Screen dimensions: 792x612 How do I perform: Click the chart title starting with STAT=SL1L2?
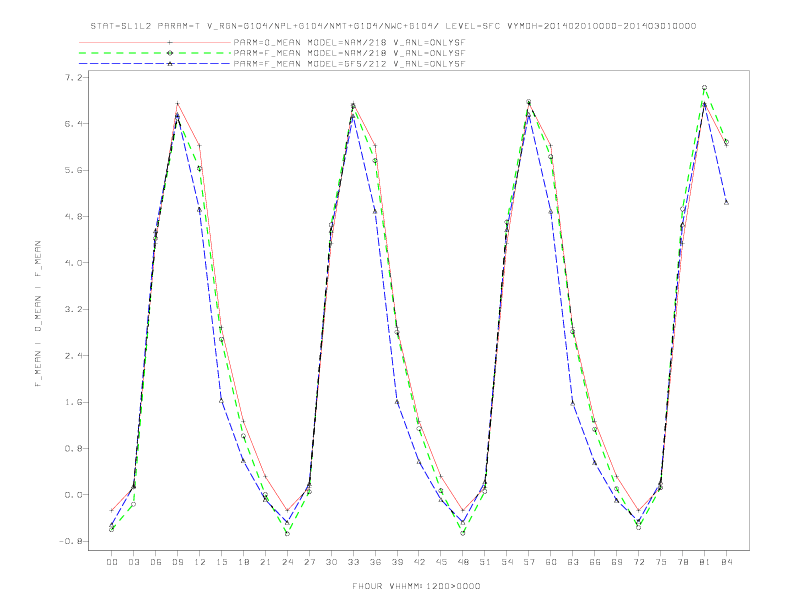(393, 26)
